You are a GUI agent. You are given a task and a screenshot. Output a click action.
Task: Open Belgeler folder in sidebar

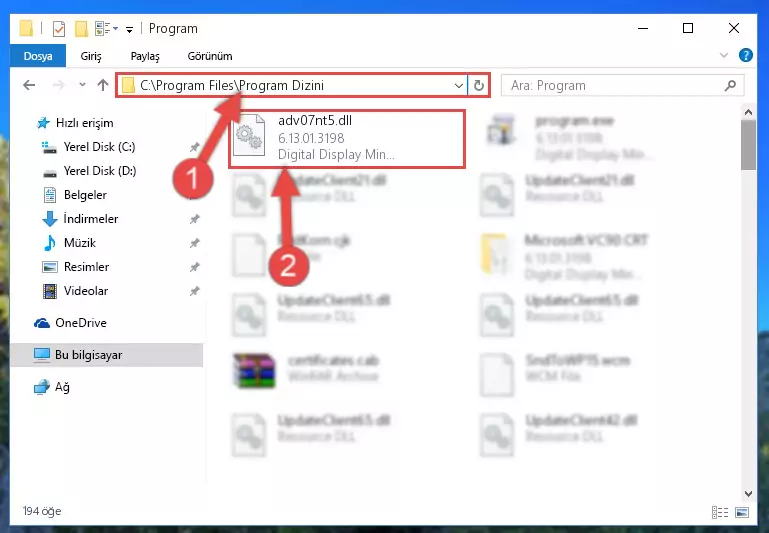[x=85, y=195]
